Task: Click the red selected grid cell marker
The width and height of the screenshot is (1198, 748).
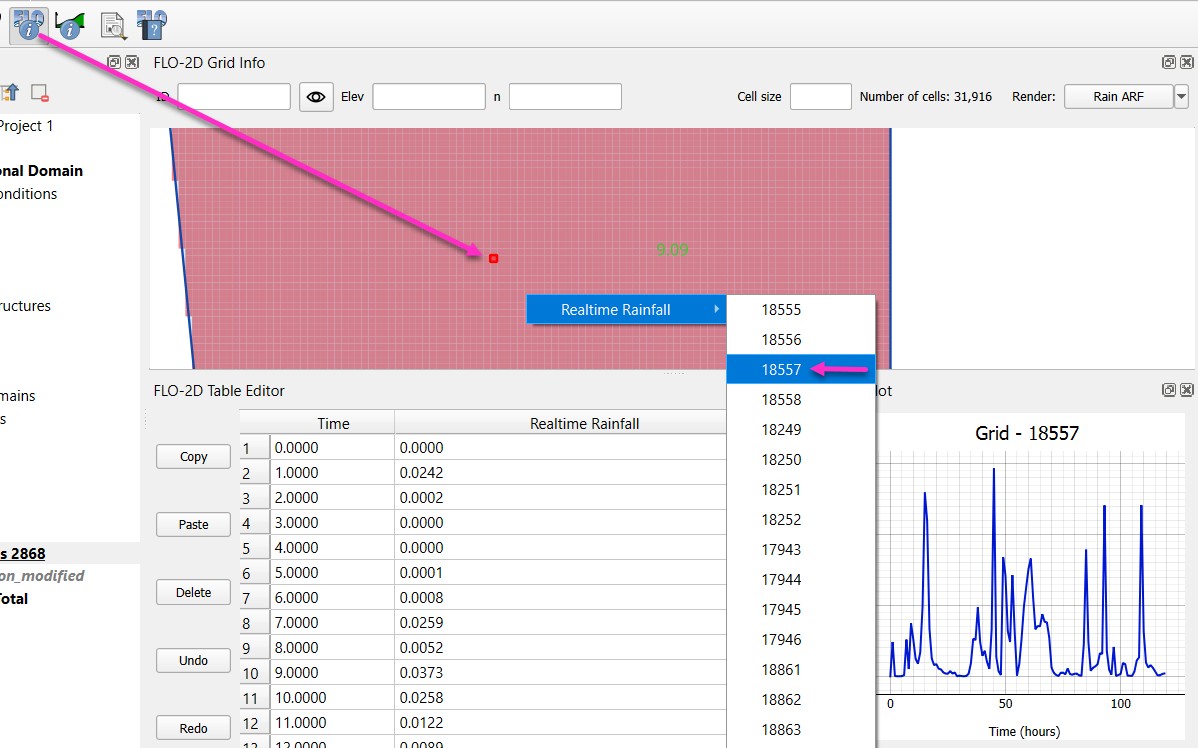Action: [494, 259]
